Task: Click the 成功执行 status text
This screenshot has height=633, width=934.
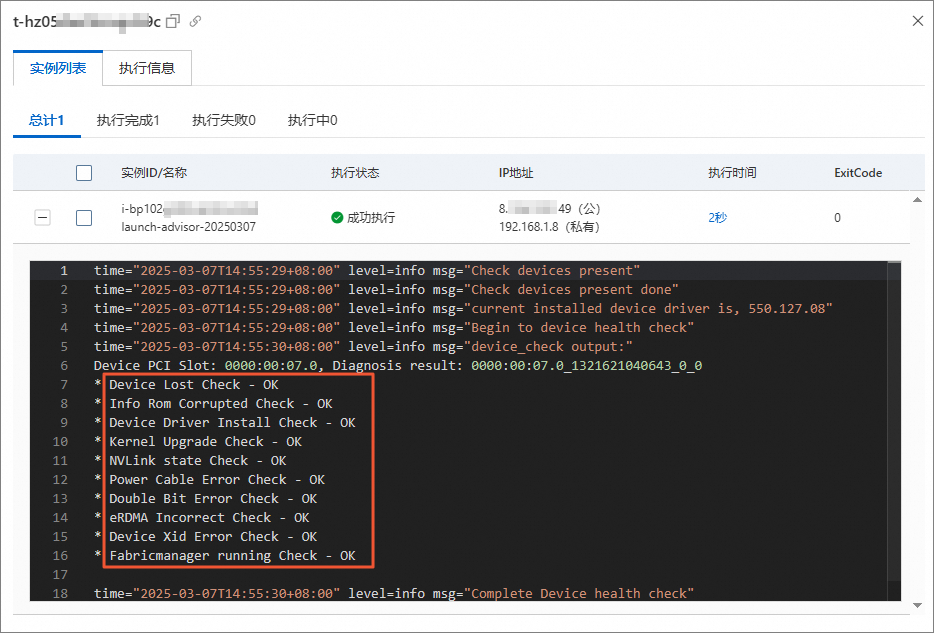Action: tap(371, 217)
